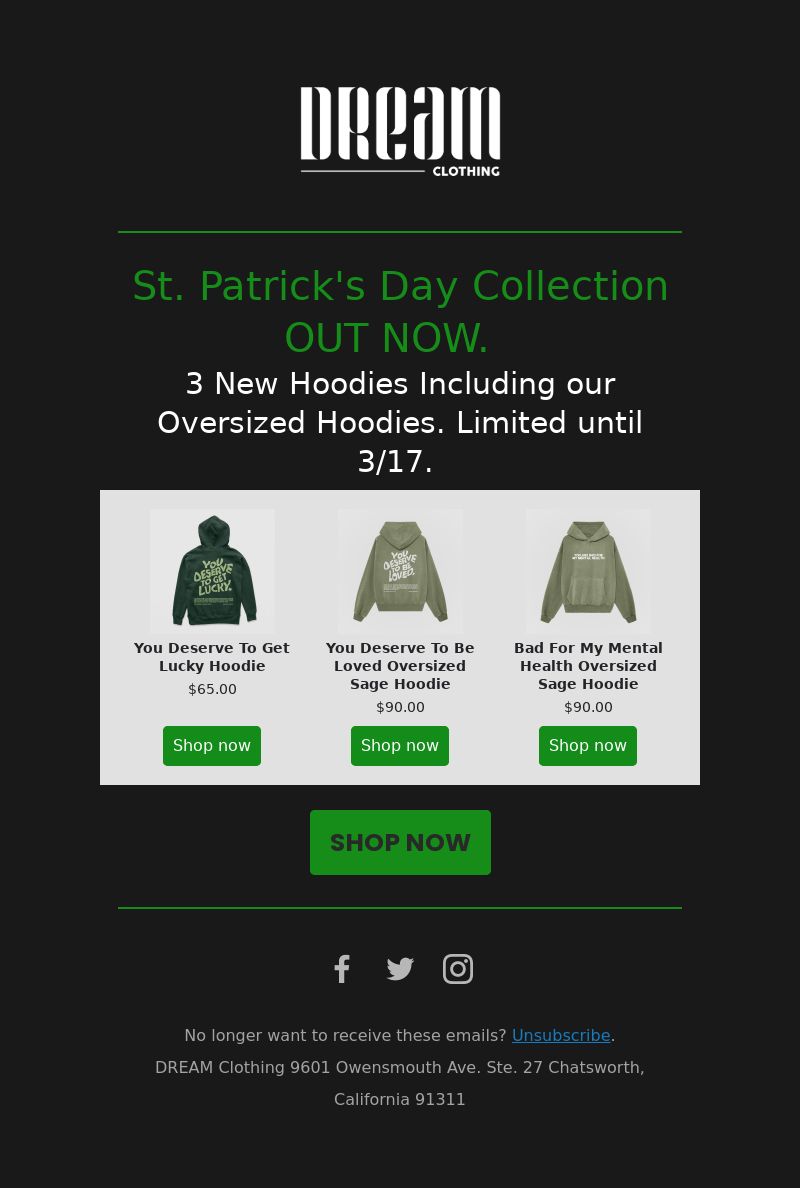Open the Facebook icon link
Viewport: 800px width, 1188px height.
(x=342, y=969)
